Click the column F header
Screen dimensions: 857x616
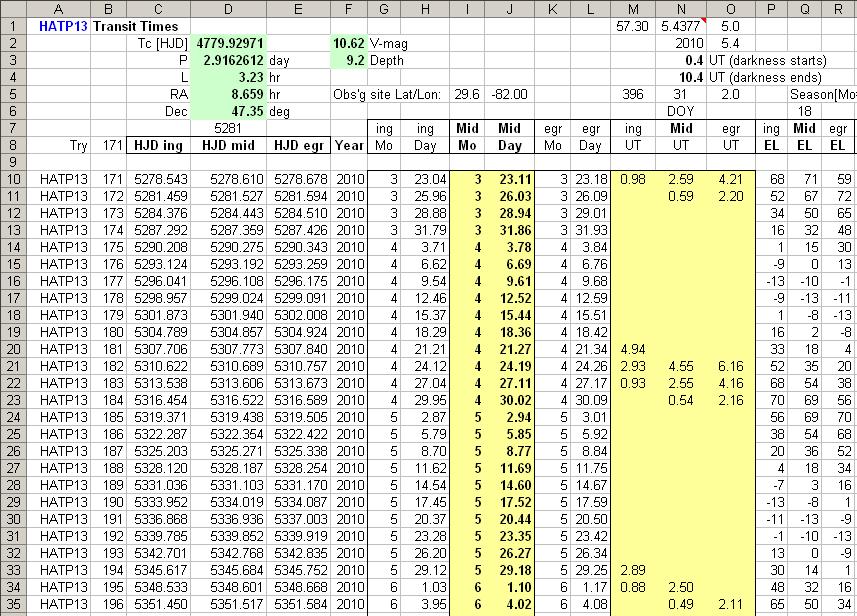coord(349,9)
